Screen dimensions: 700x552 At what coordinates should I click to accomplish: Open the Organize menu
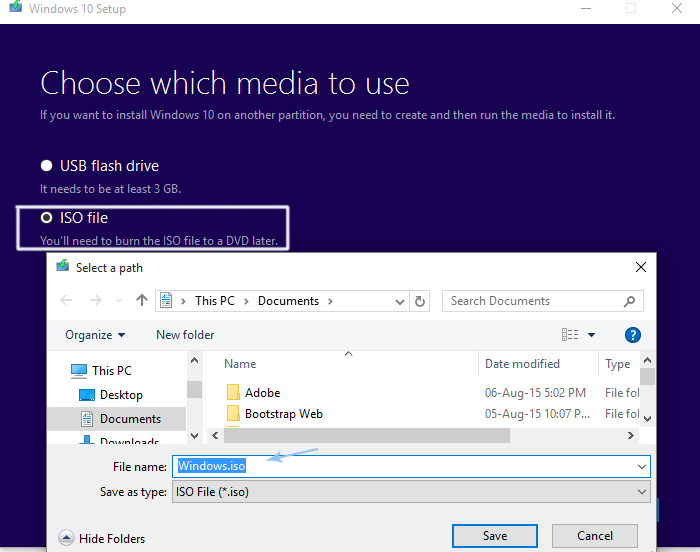click(x=95, y=335)
